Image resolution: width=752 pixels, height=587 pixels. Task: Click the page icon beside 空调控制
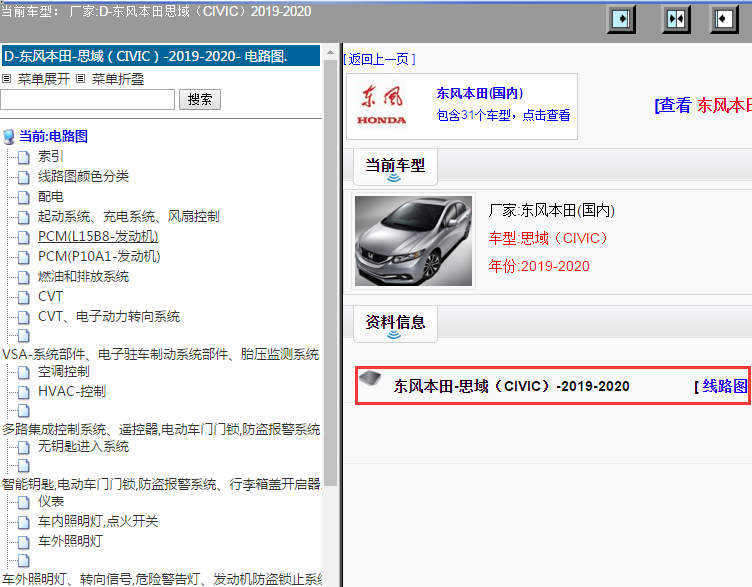[x=24, y=372]
